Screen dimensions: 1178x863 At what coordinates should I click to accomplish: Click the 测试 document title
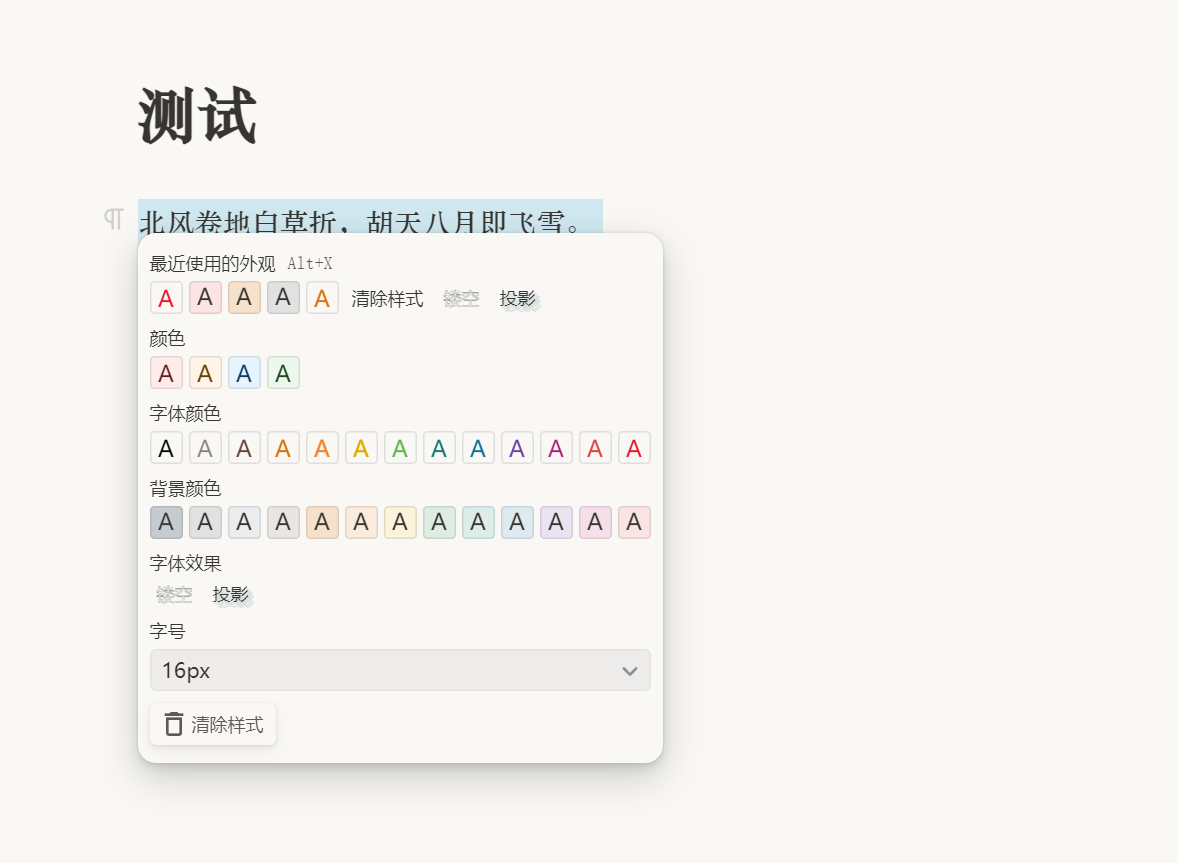(x=198, y=117)
